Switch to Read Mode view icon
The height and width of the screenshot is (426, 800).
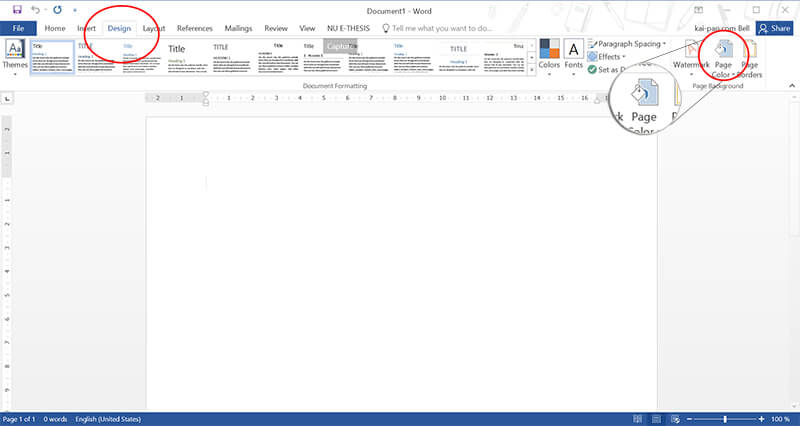click(638, 419)
